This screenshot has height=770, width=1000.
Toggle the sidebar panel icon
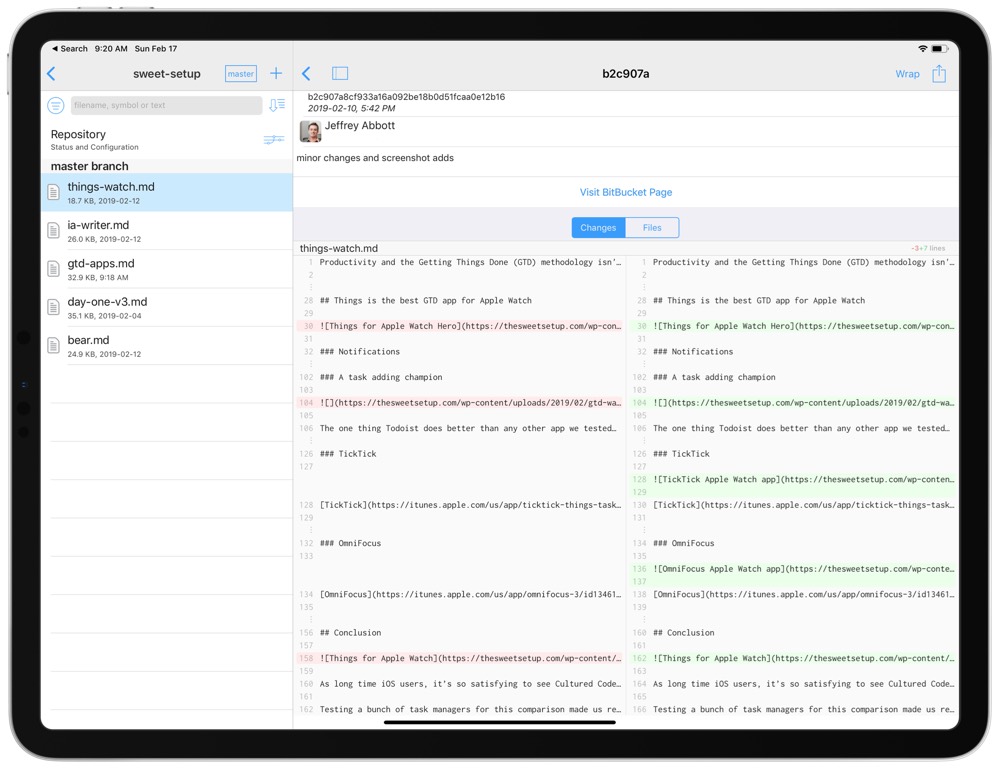pos(340,73)
